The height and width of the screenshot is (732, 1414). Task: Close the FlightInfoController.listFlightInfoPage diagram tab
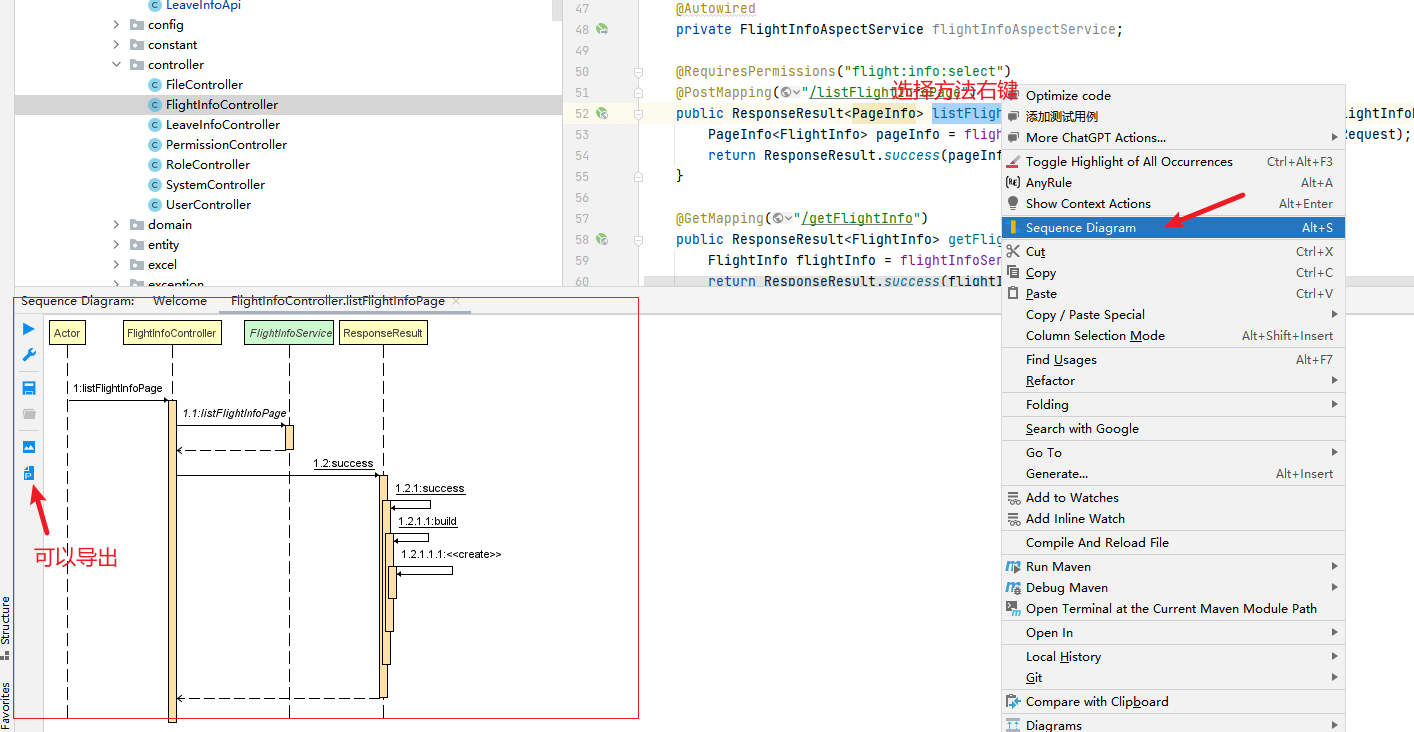[456, 301]
